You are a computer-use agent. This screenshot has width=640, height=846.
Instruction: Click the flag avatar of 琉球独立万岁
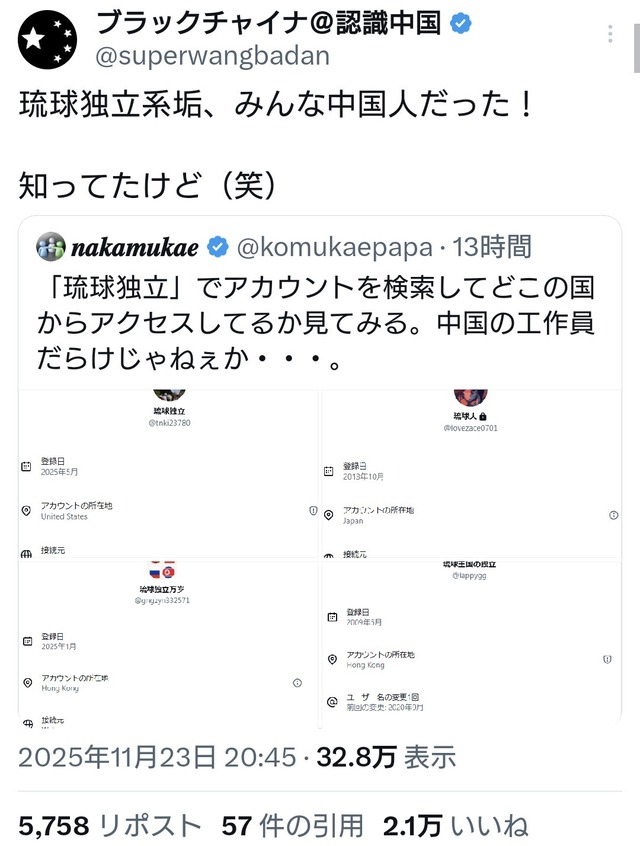[x=163, y=570]
